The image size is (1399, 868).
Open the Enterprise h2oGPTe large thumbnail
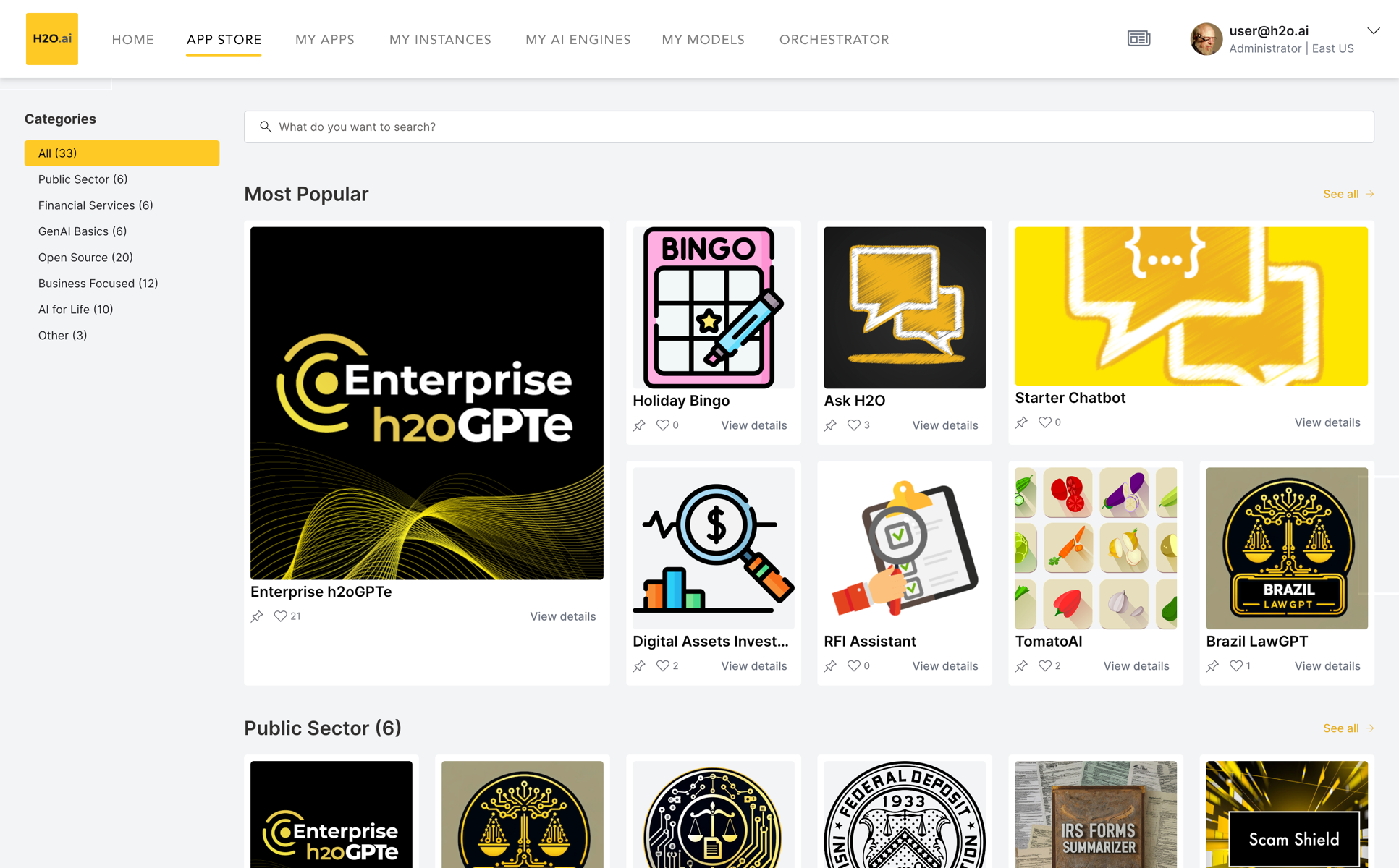(x=427, y=403)
